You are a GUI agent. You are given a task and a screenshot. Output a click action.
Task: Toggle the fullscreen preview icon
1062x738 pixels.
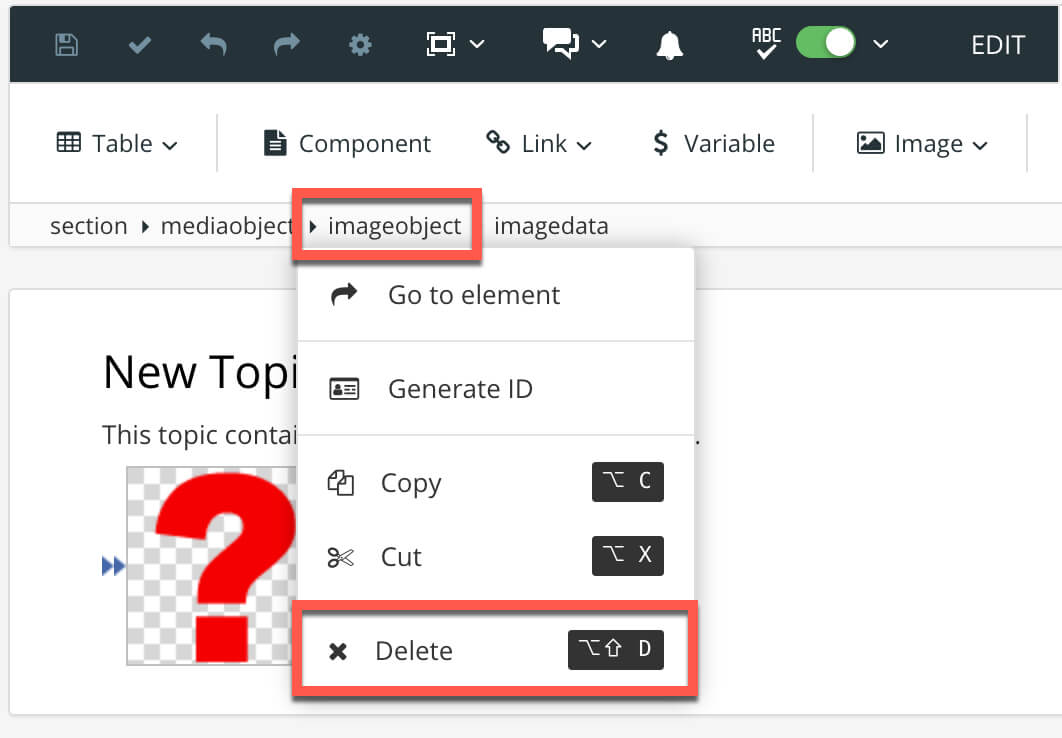[x=442, y=43]
